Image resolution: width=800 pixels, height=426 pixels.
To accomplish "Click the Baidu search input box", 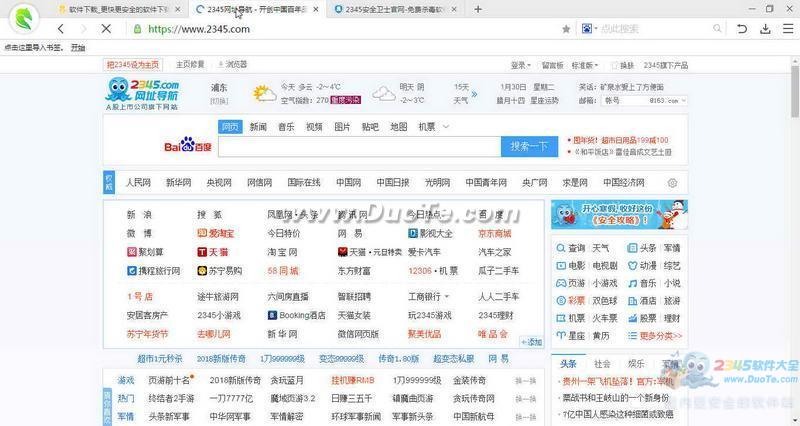I will 360,146.
